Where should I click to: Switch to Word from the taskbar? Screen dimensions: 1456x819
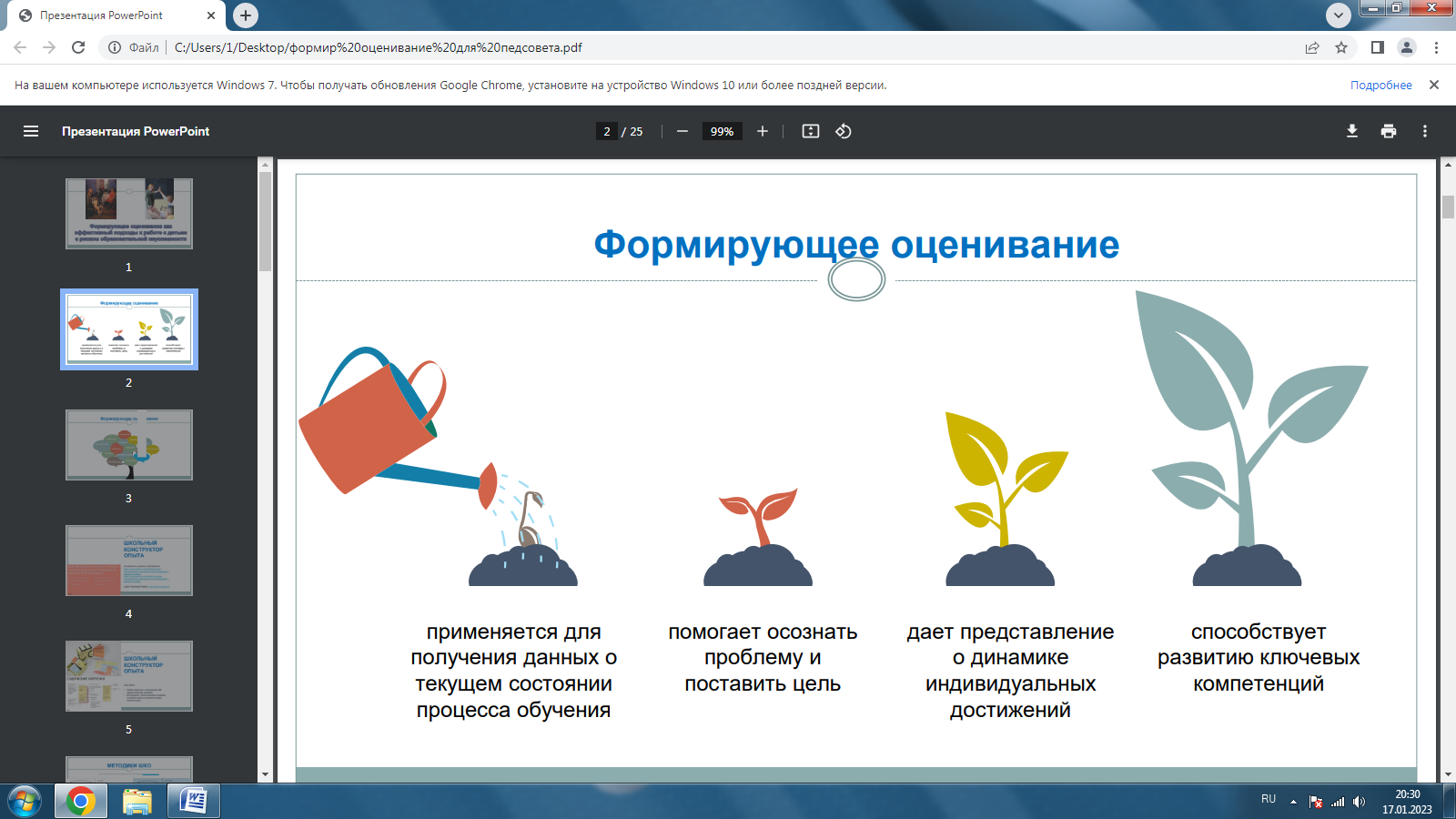tap(193, 802)
